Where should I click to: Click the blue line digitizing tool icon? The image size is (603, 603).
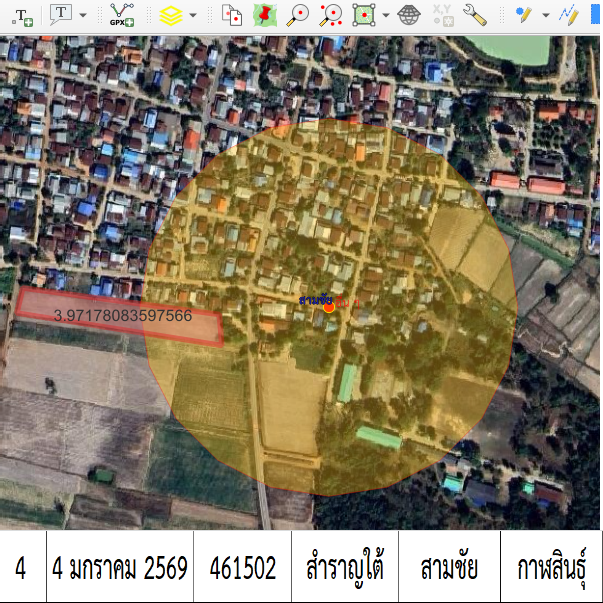click(569, 15)
